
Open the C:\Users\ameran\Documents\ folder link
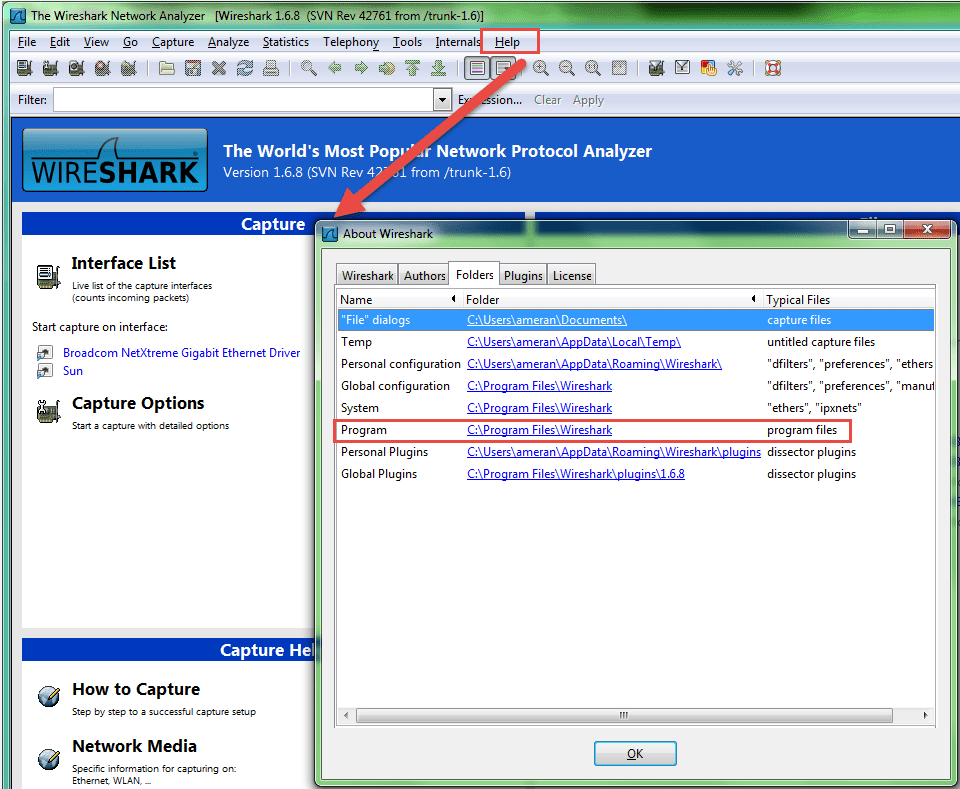coord(547,320)
